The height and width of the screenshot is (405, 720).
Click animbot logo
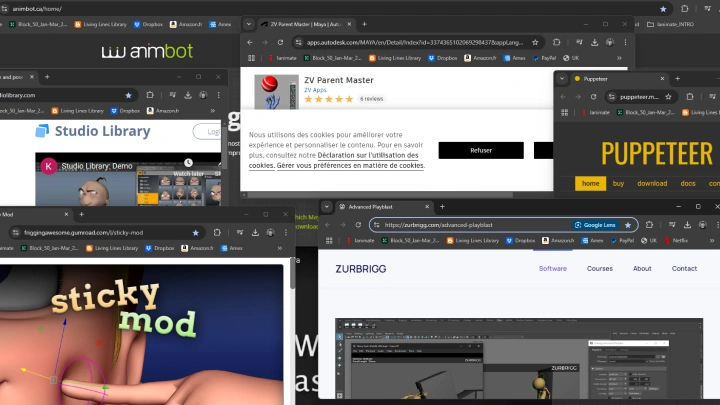pyautogui.click(x=147, y=51)
